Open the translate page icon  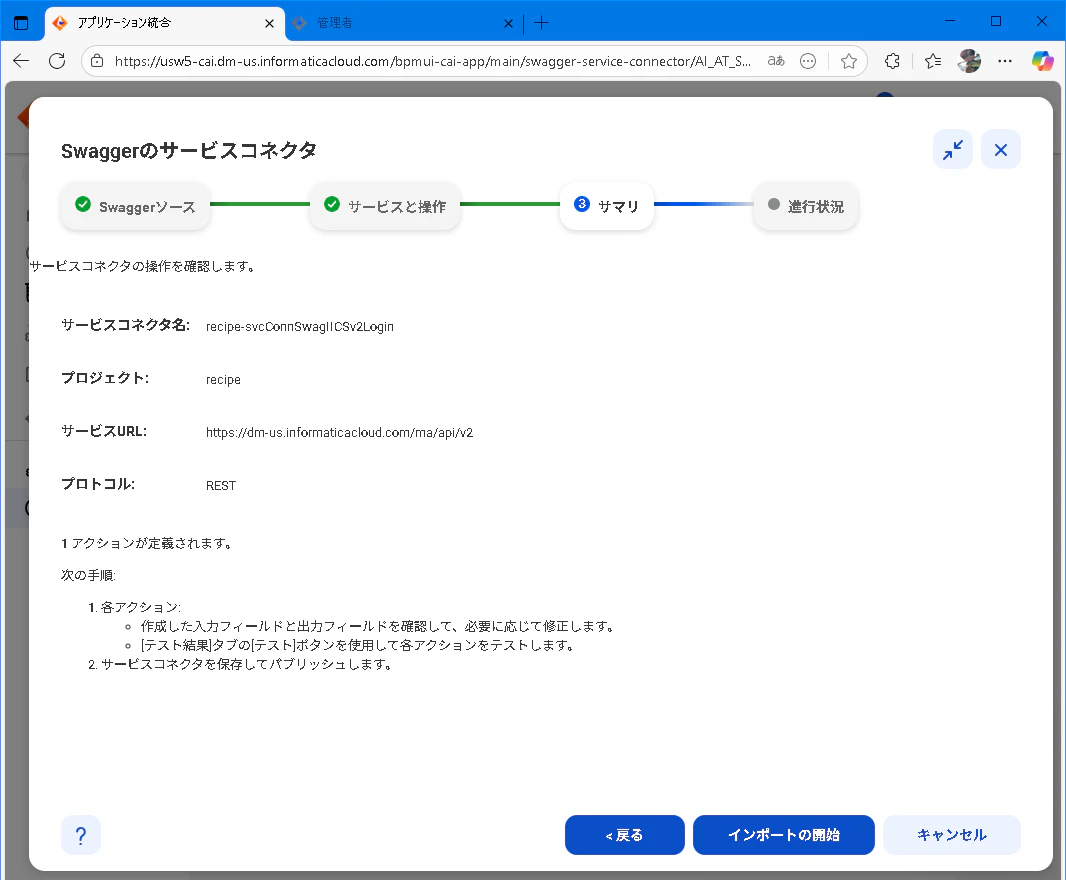pyautogui.click(x=776, y=61)
